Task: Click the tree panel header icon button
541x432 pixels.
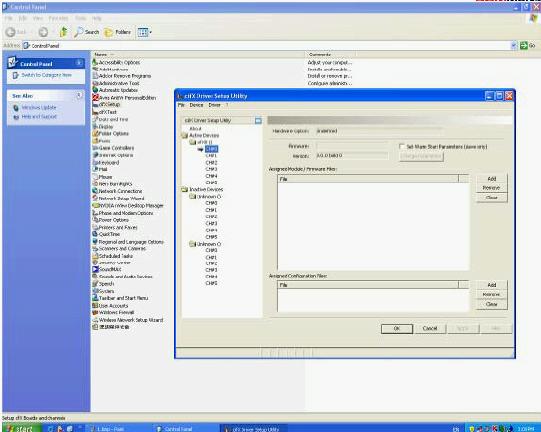Action: click(x=258, y=120)
